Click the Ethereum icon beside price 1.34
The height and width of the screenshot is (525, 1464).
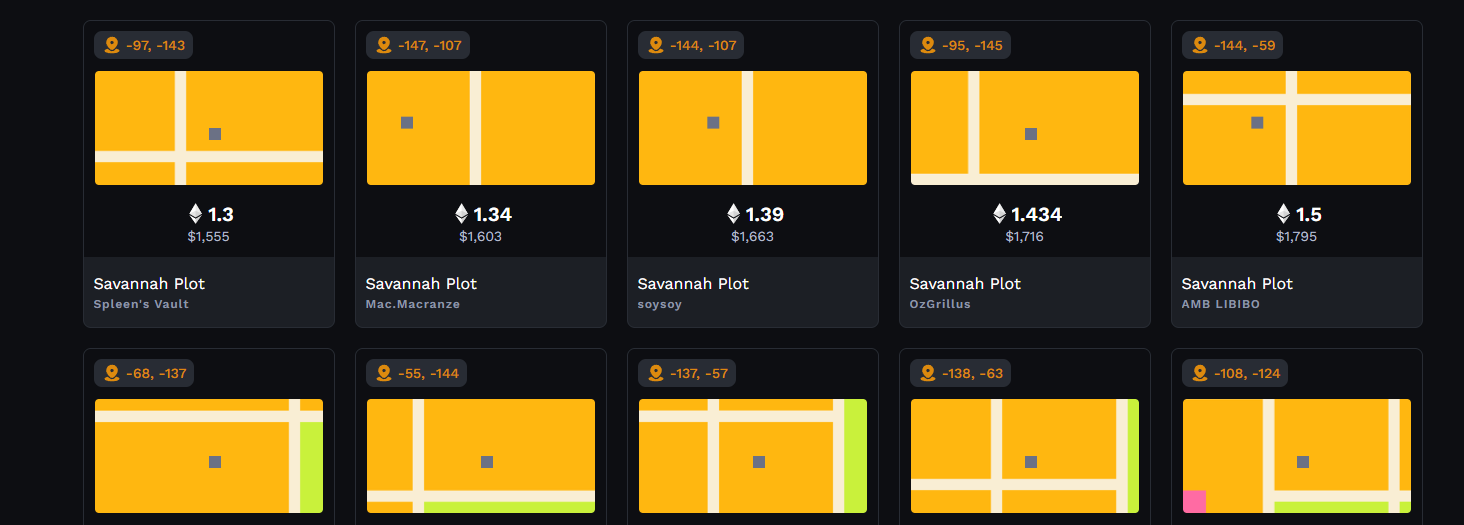[x=461, y=214]
